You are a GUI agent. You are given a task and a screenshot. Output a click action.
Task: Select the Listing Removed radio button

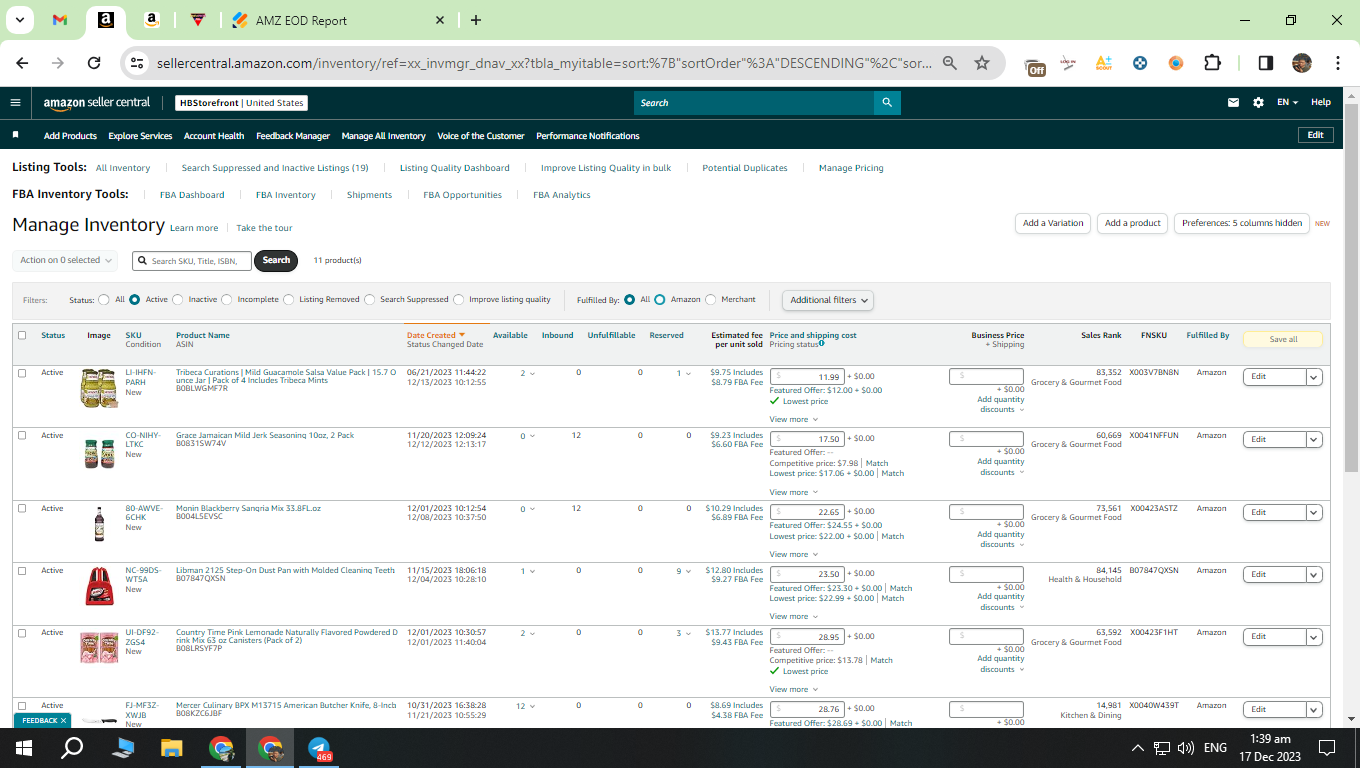[x=289, y=299]
